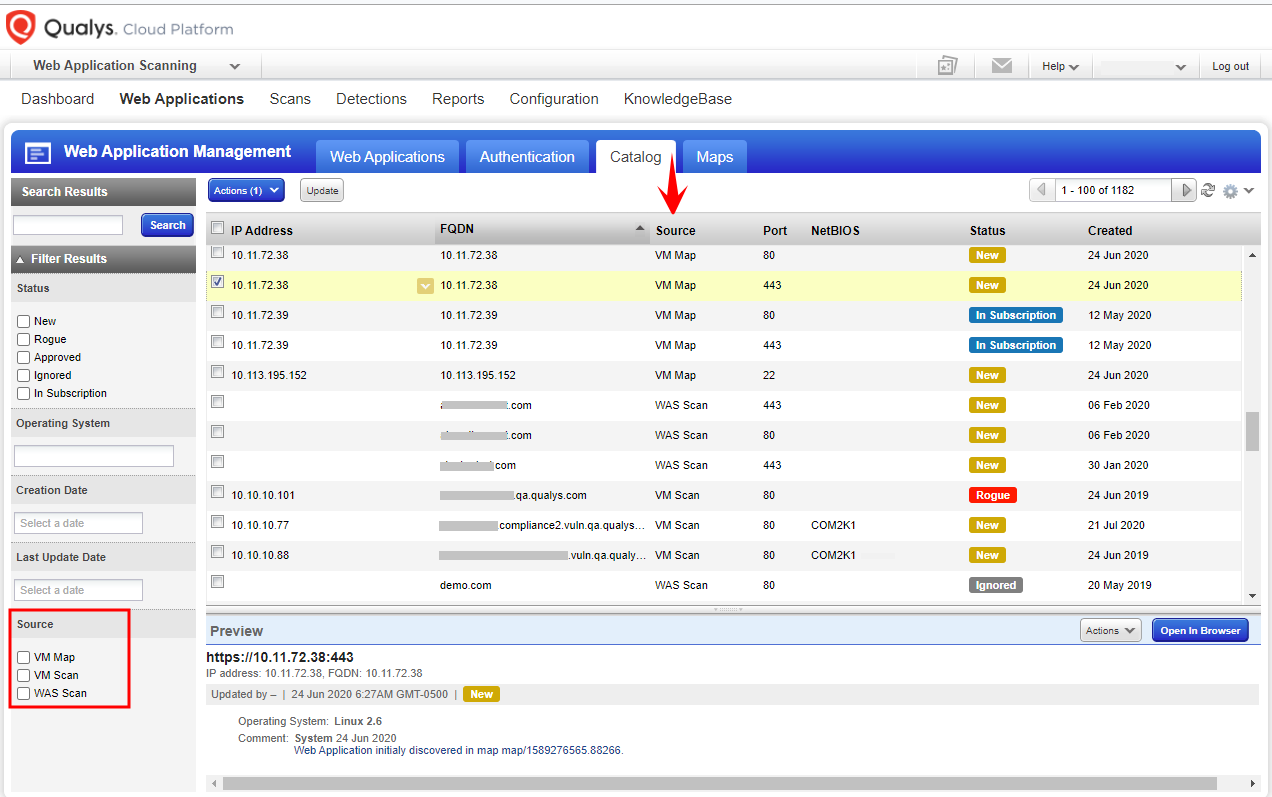
Task: Open the Preview pane Actions dropdown
Action: click(1110, 631)
